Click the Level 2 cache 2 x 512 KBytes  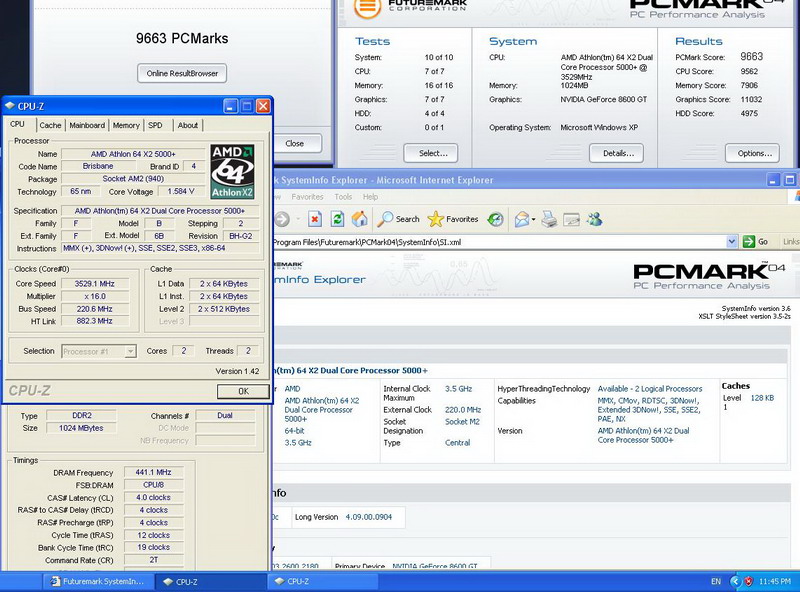[x=223, y=309]
